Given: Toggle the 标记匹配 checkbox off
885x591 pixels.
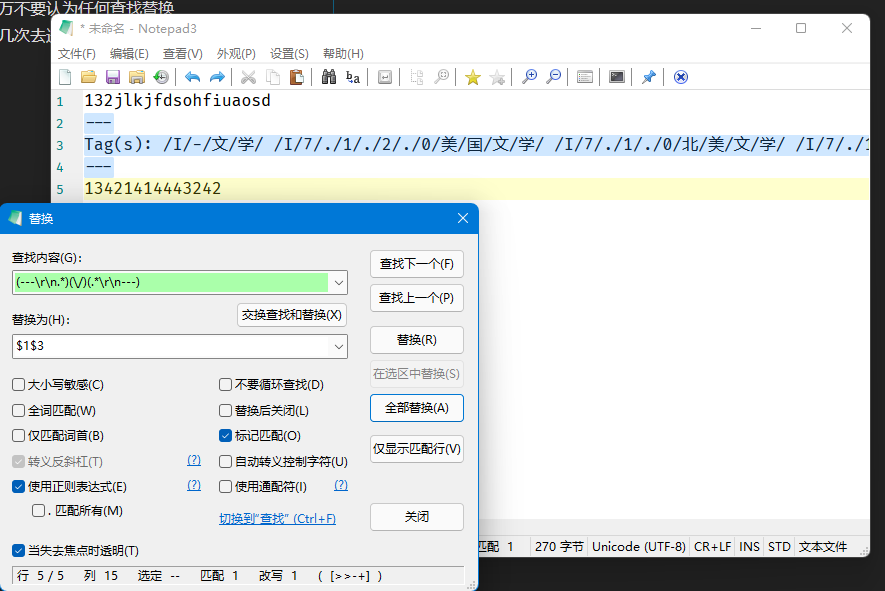Looking at the screenshot, I should click(x=226, y=436).
